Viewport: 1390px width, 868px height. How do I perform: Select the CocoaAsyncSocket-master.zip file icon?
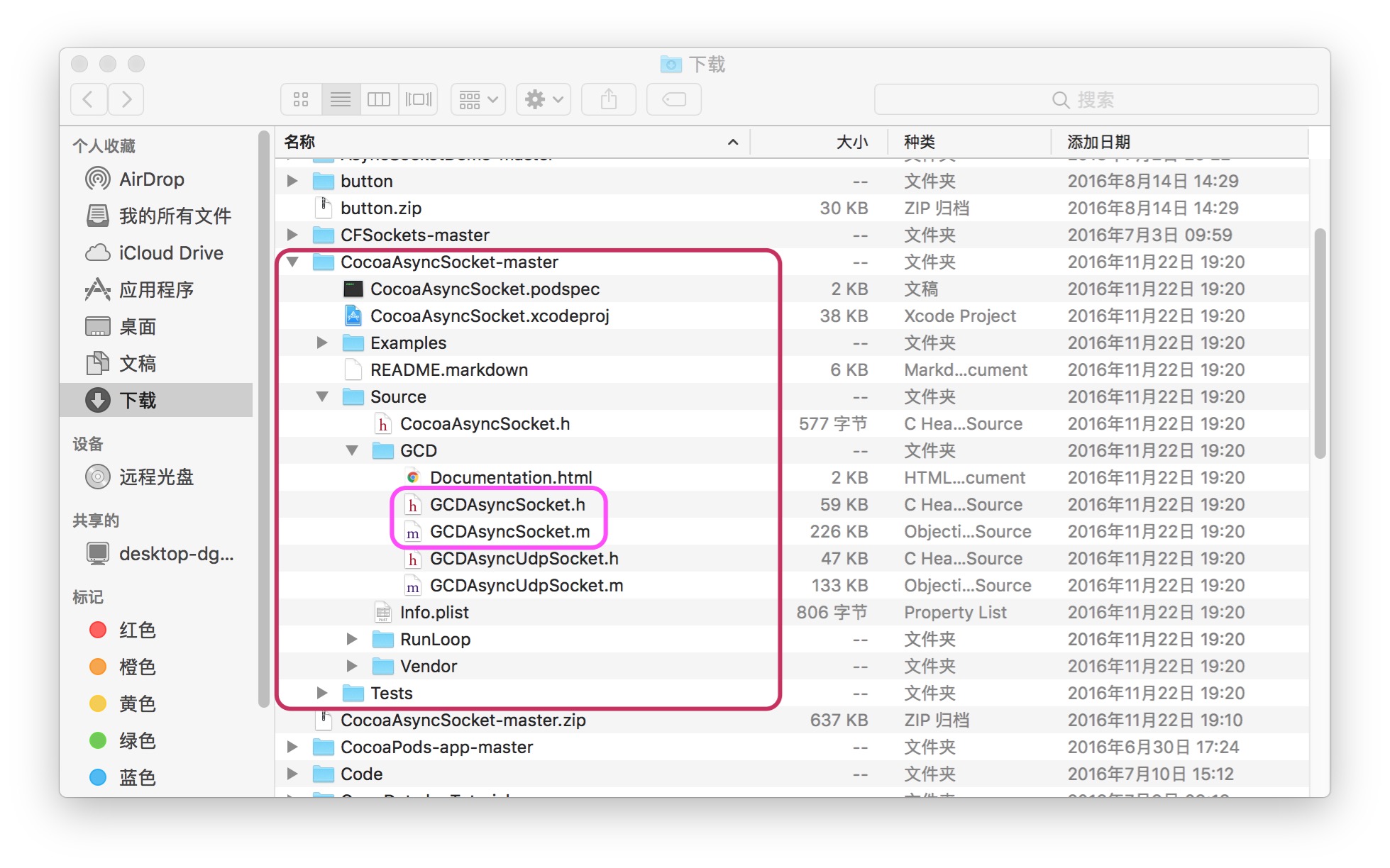324,720
